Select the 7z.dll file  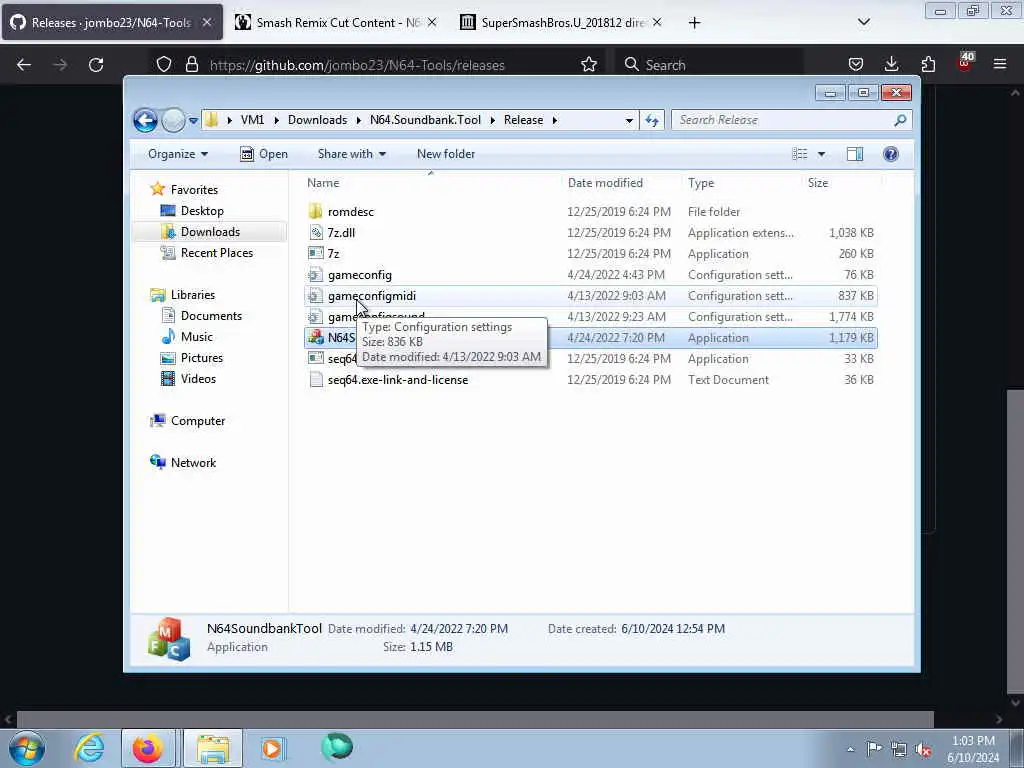coord(341,232)
